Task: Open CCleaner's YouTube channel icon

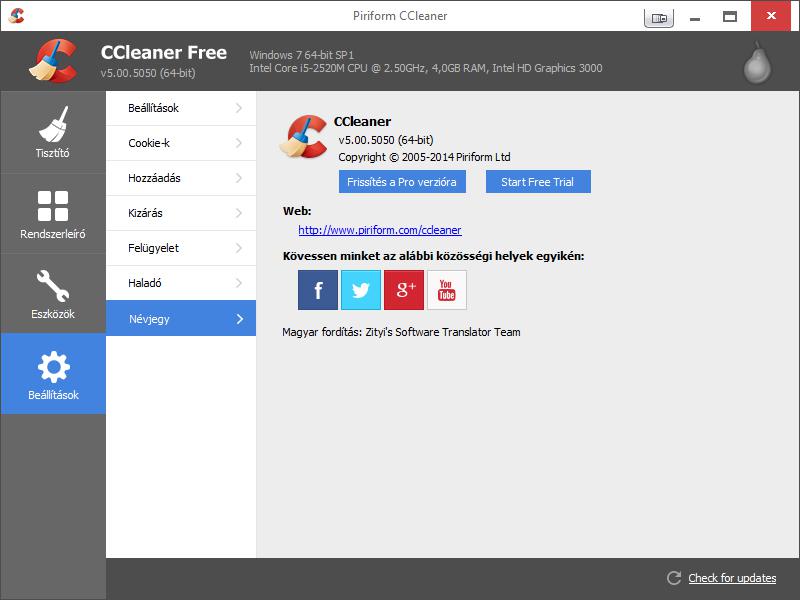Action: [446, 290]
